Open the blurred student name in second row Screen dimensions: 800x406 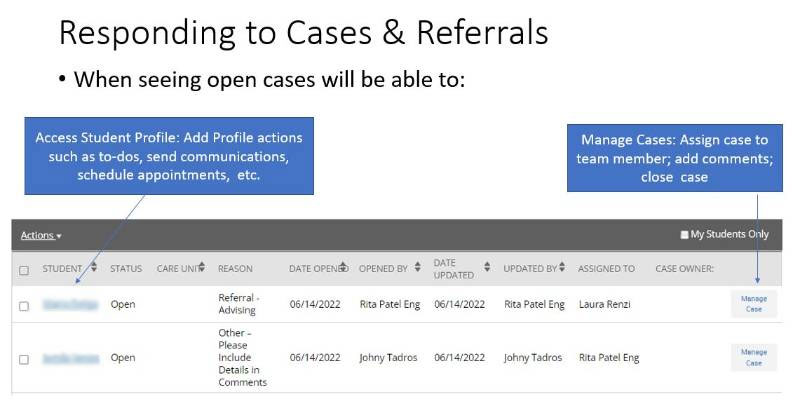coord(70,358)
